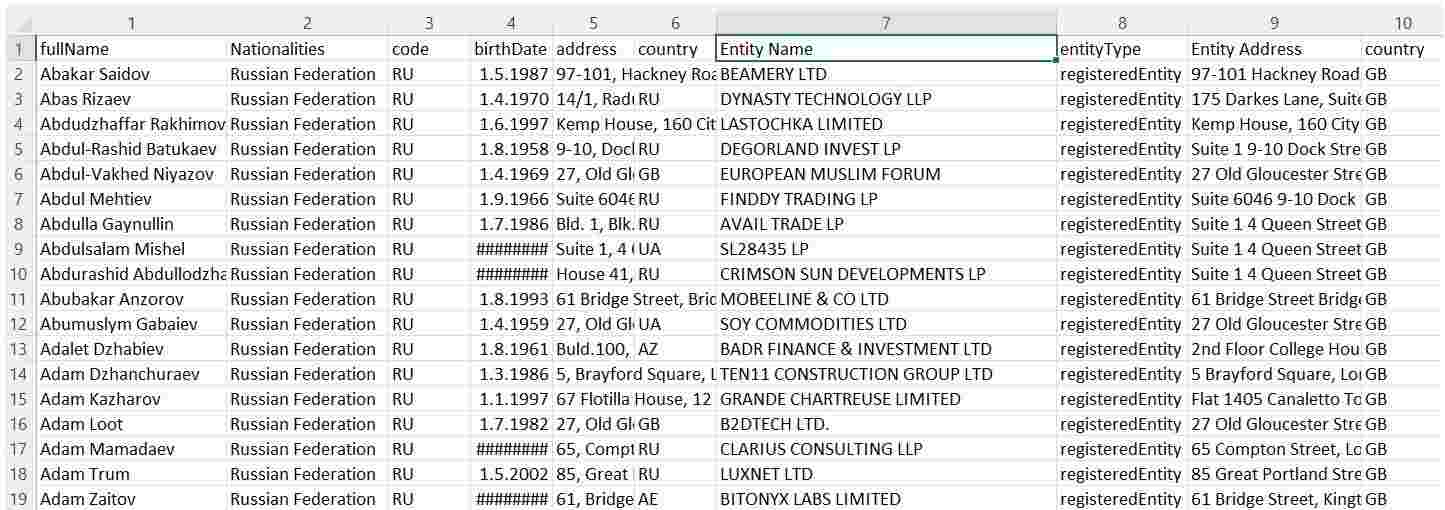The image size is (1445, 510).
Task: Select the corner select-all triangle
Action: [x=18, y=23]
